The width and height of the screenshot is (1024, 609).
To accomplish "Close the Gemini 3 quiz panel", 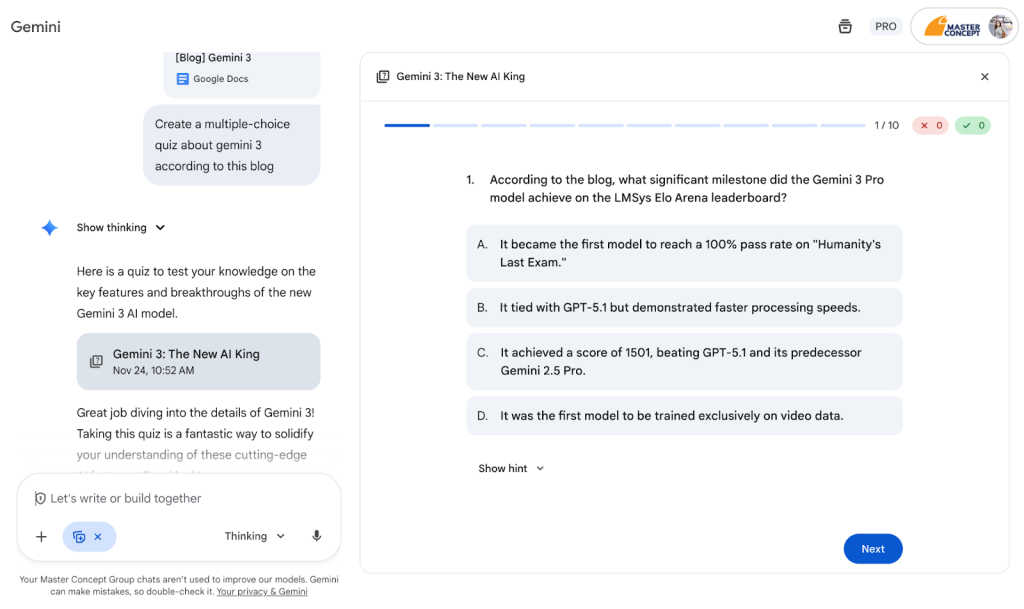I will pyautogui.click(x=985, y=76).
